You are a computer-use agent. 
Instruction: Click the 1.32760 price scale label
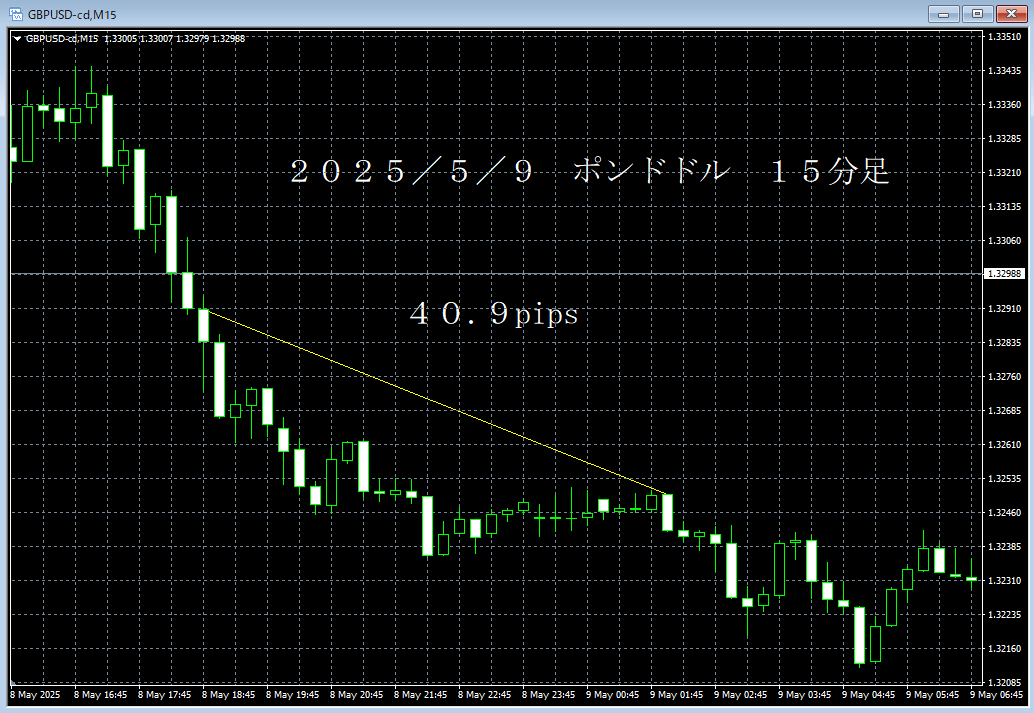pyautogui.click(x=1004, y=377)
